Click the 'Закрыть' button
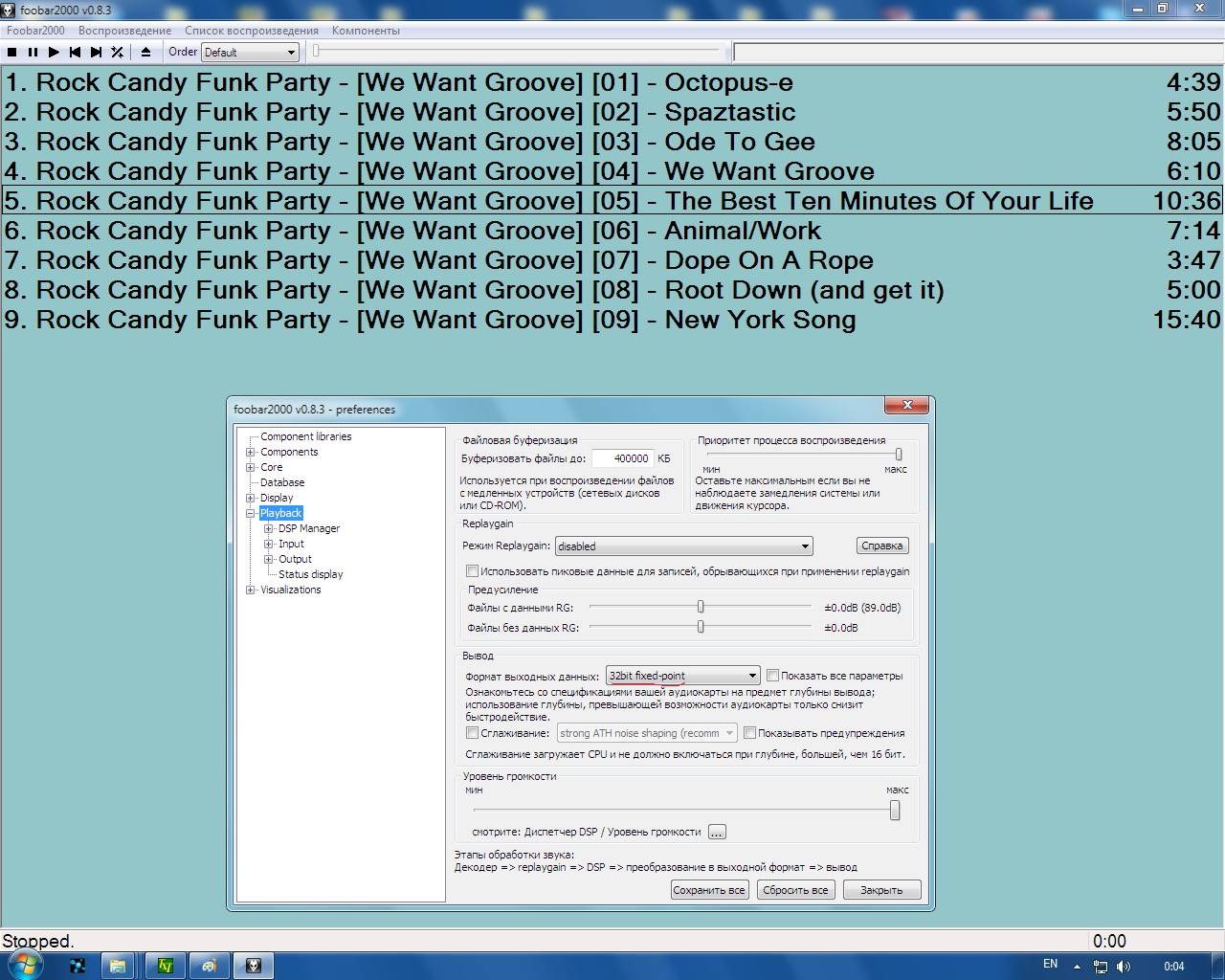Screen dimensions: 1225x980 coord(881,890)
